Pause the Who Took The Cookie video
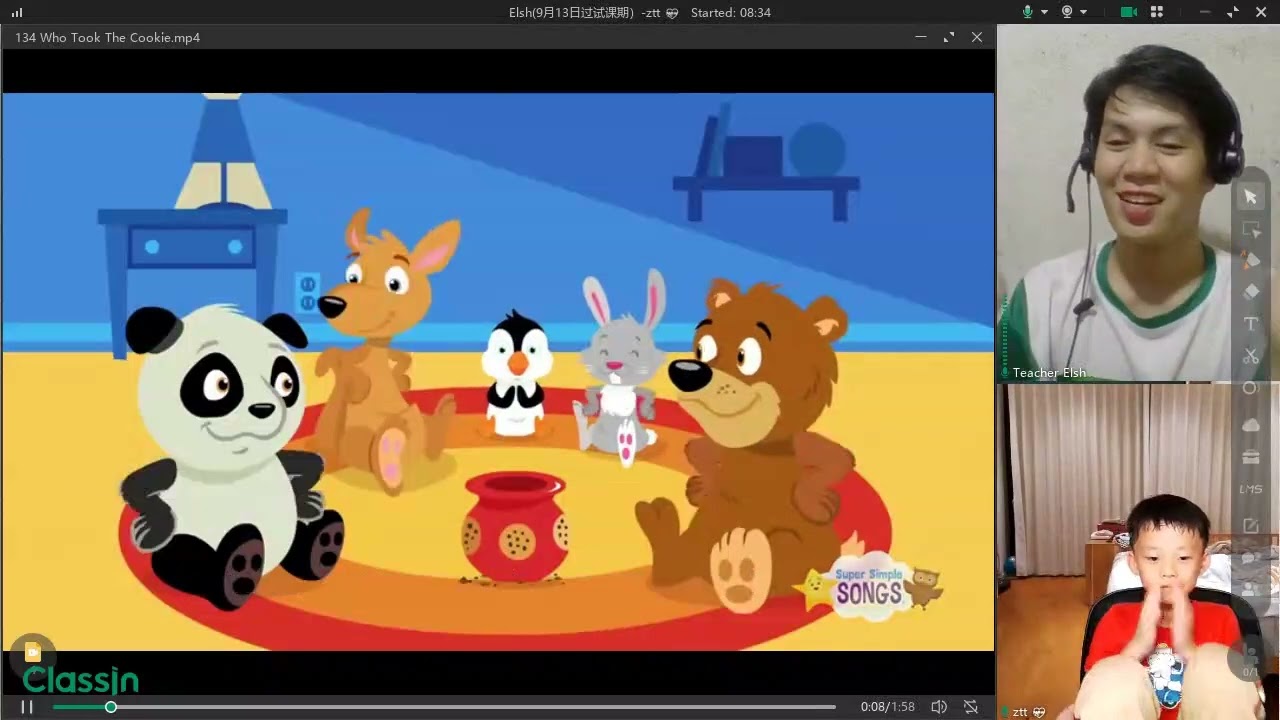Viewport: 1280px width, 720px height. pyautogui.click(x=27, y=707)
